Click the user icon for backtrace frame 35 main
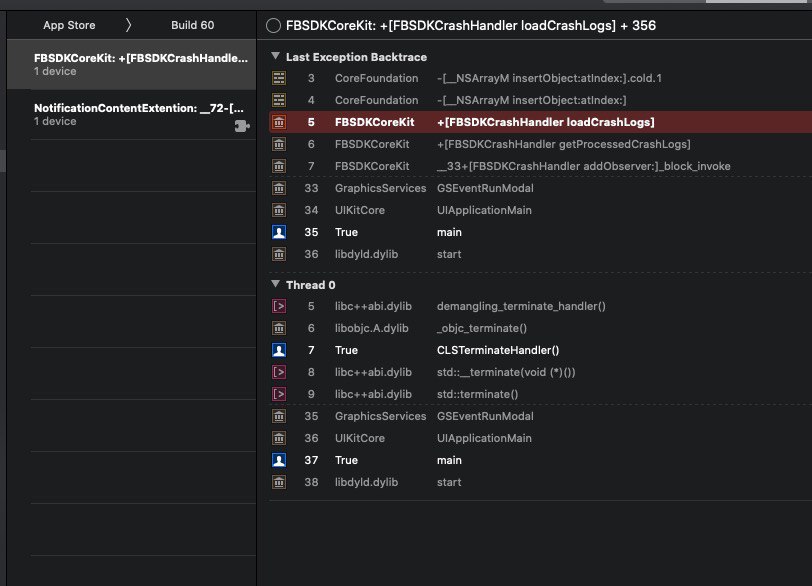This screenshot has height=586, width=812. [280, 232]
